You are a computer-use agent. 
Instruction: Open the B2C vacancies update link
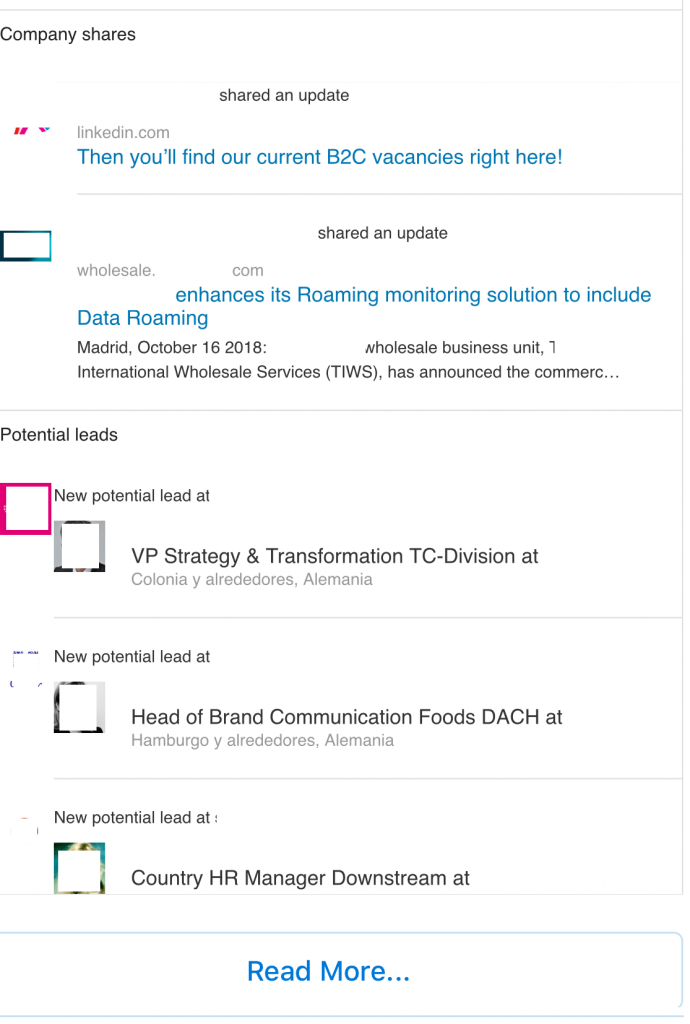point(320,157)
